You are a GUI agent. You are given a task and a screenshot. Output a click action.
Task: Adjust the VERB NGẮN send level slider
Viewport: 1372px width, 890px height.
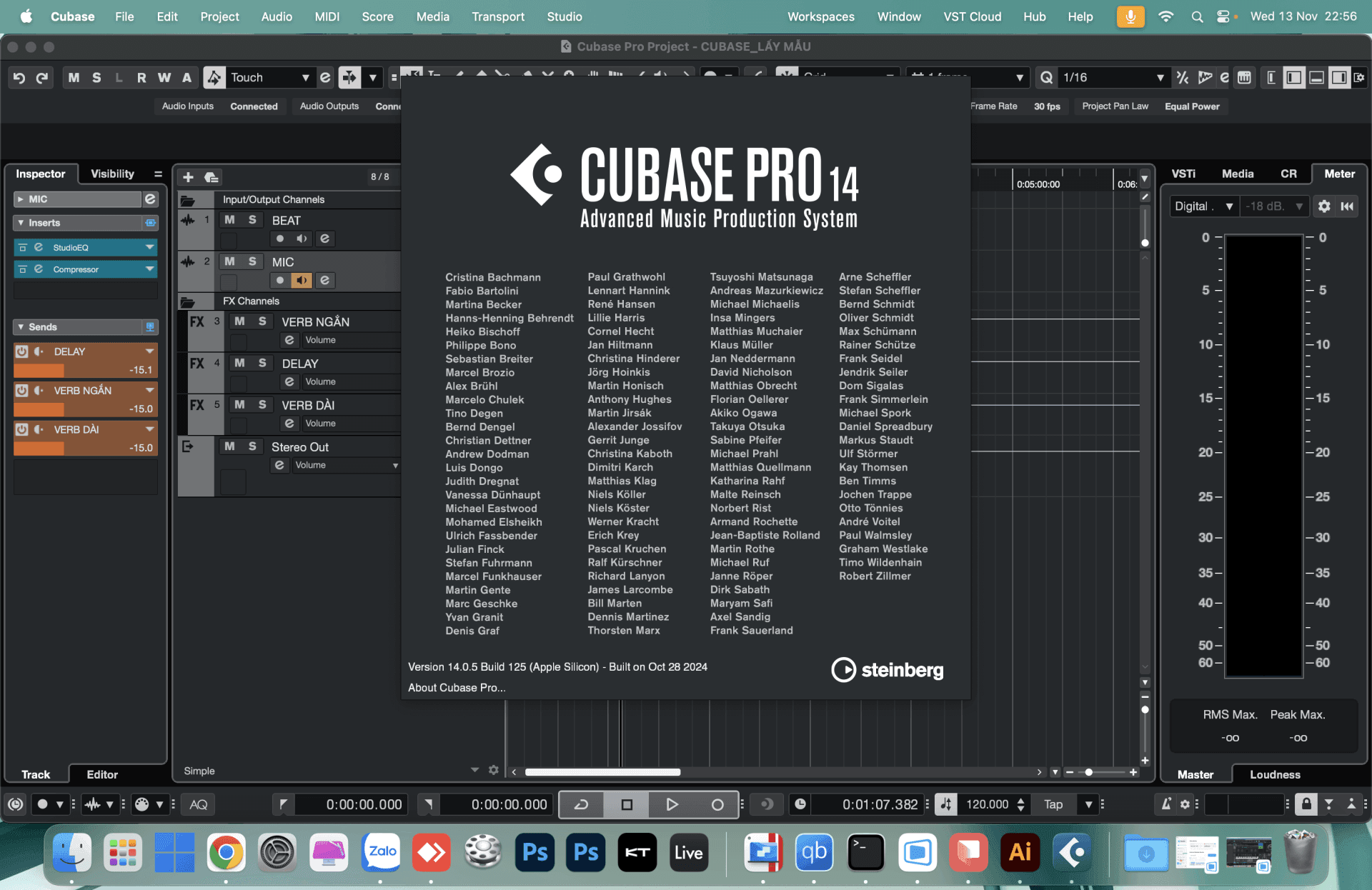(85, 409)
